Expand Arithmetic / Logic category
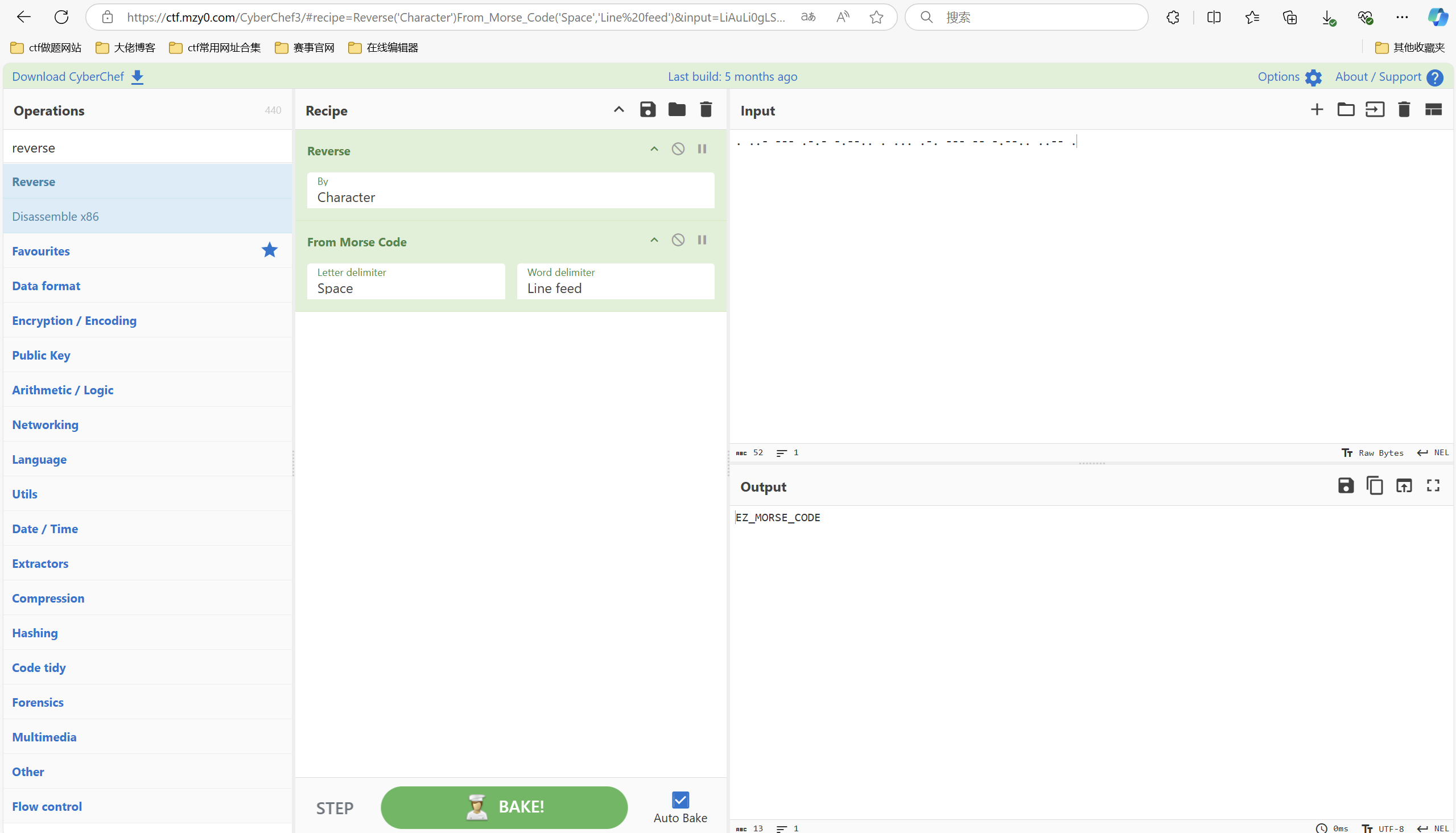The width and height of the screenshot is (1456, 833). tap(147, 390)
